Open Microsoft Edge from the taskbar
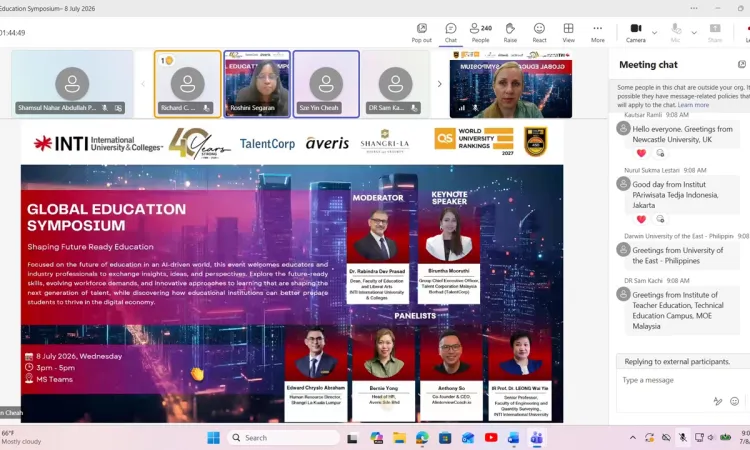Screen dimensions: 750x450 pos(422,438)
